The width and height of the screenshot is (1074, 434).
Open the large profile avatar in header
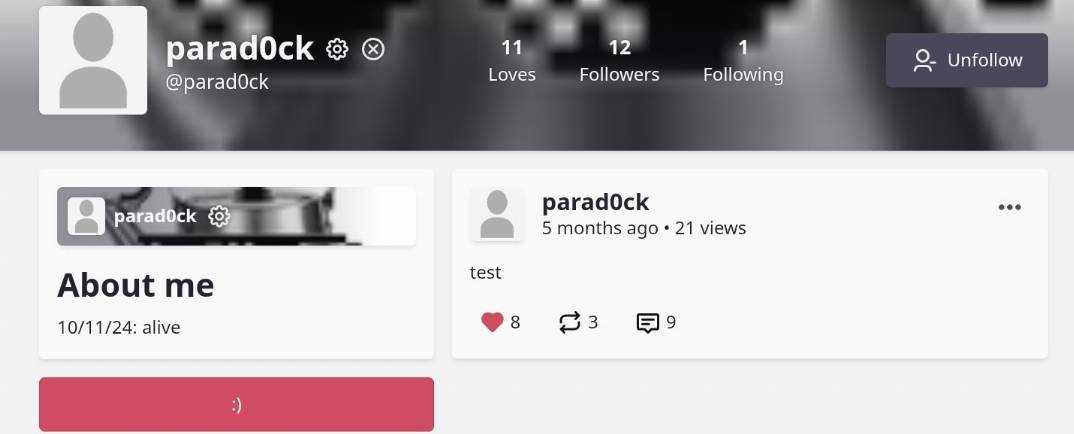tap(93, 60)
